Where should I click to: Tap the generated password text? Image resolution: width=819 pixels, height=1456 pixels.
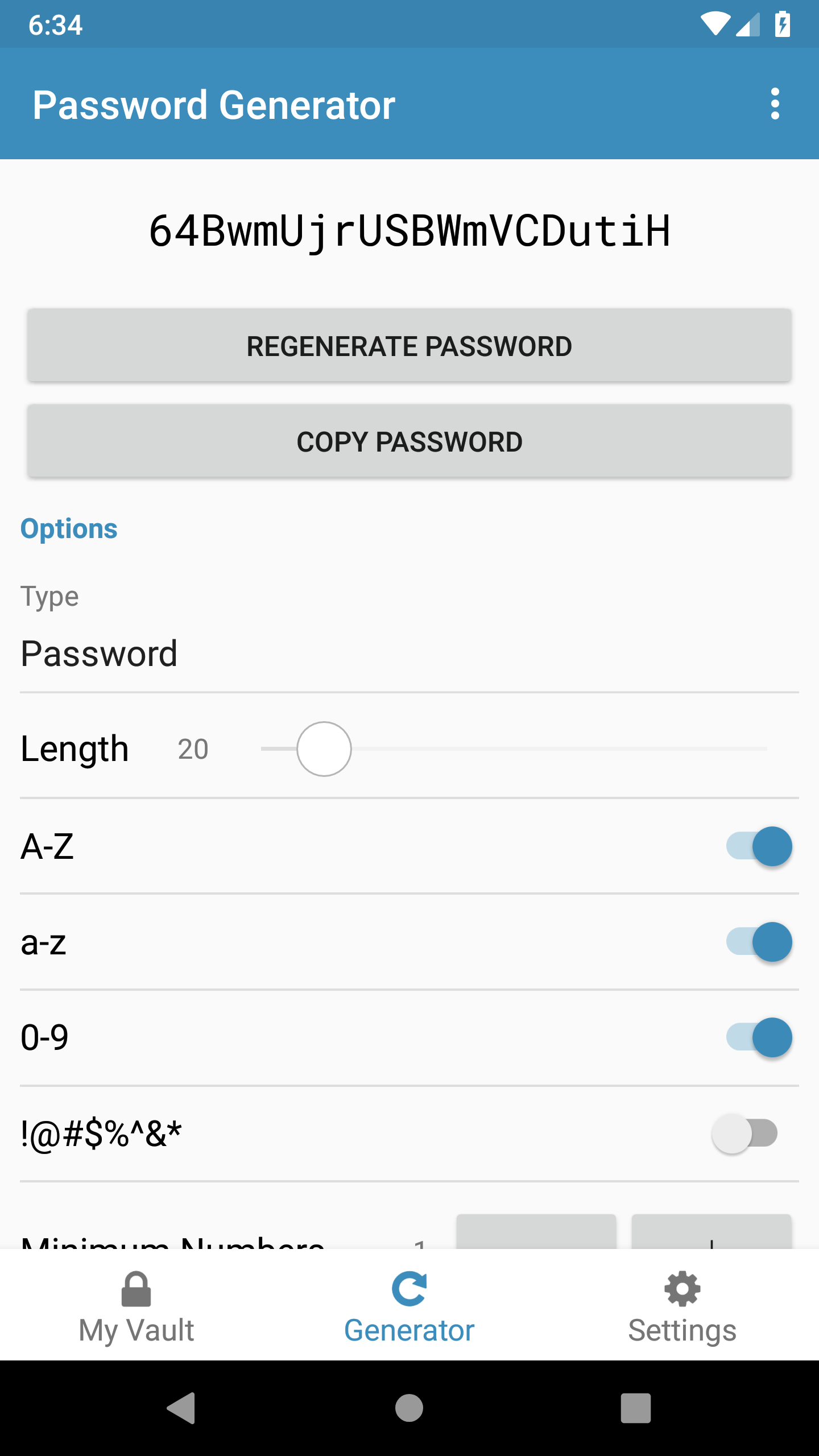coord(409,231)
